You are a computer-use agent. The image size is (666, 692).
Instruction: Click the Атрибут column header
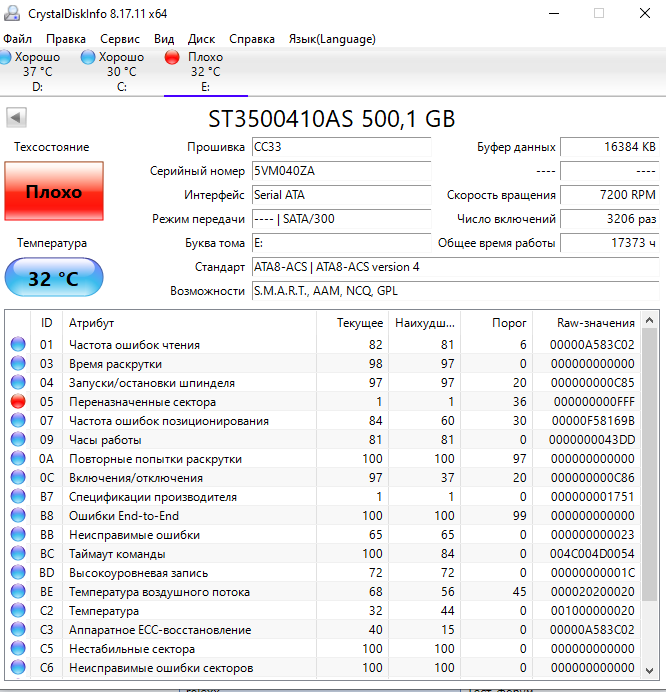click(92, 323)
